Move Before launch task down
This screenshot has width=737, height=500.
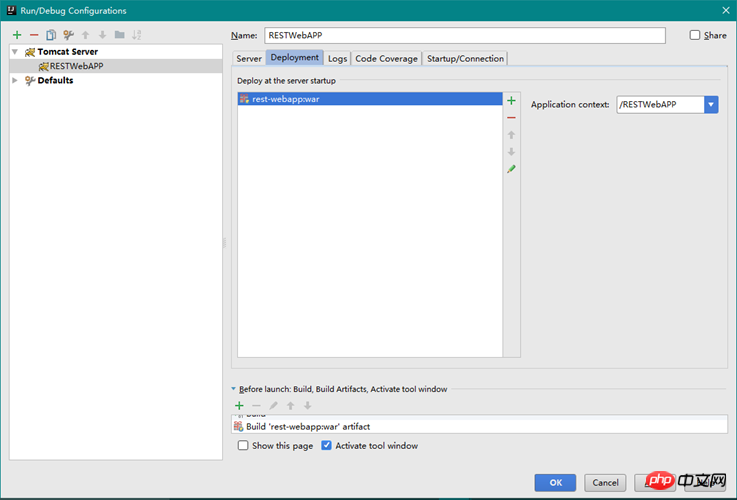(x=307, y=406)
